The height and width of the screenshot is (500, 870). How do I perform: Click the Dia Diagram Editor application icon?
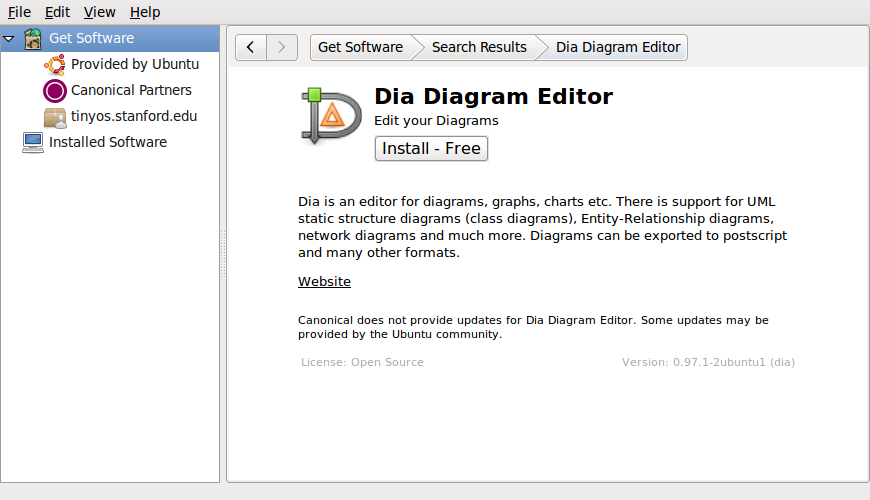[331, 115]
